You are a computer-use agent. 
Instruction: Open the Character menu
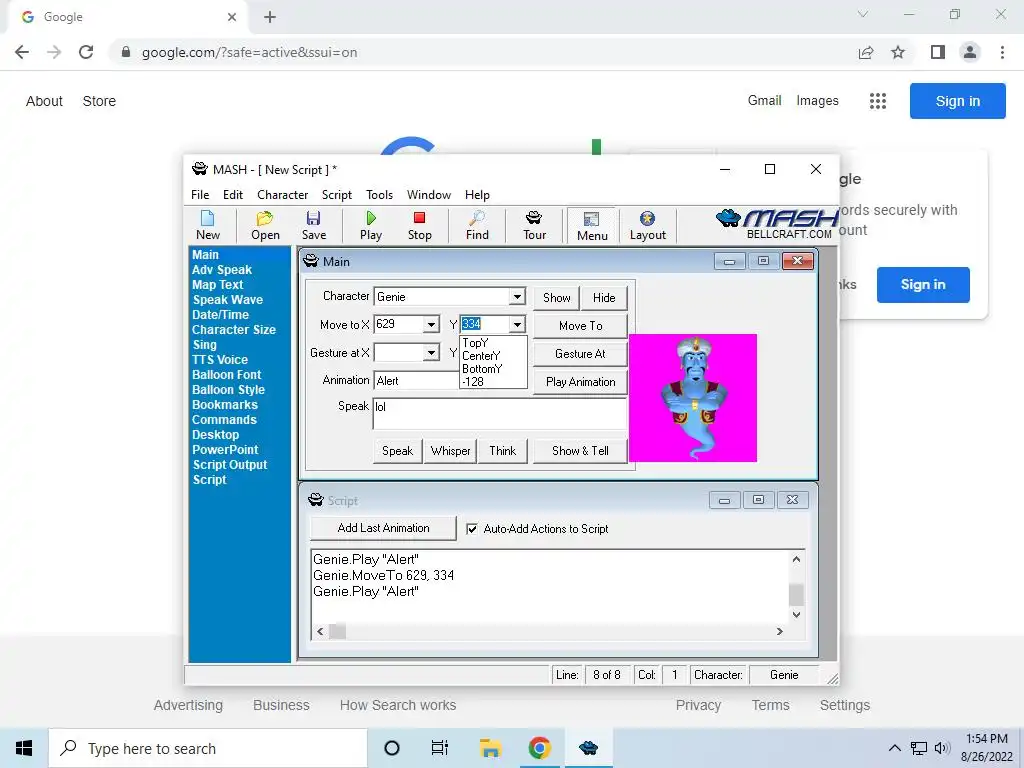tap(282, 195)
